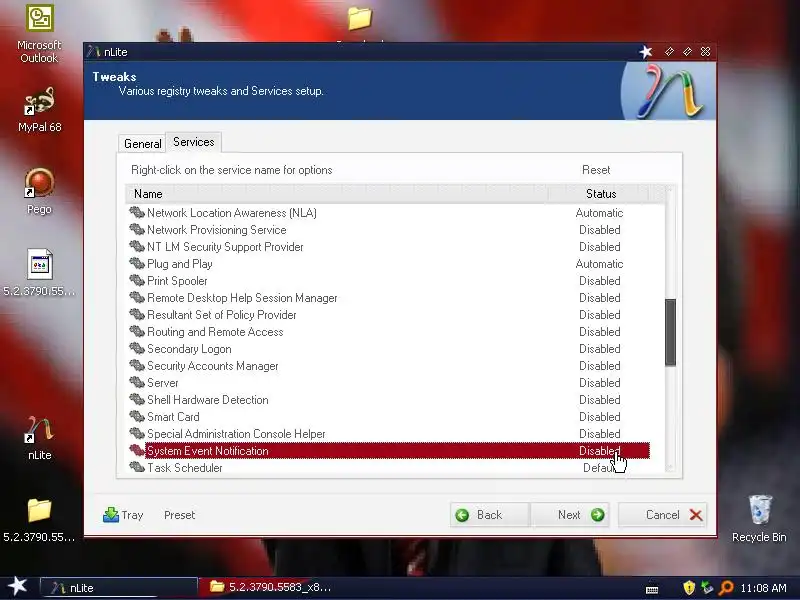The image size is (800, 600).
Task: Click the star icon in nLite title bar
Action: click(x=646, y=52)
